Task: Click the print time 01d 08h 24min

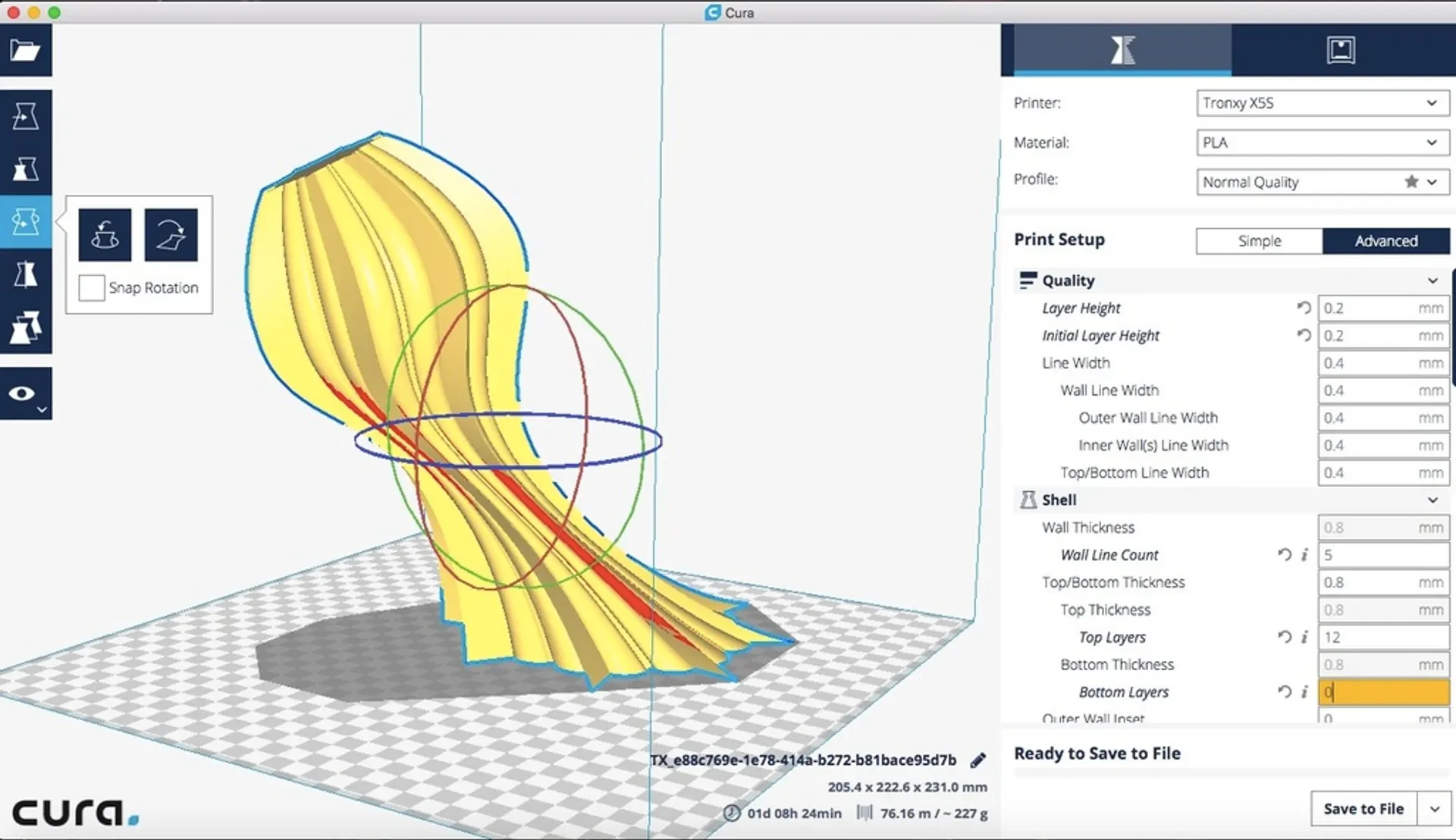Action: click(x=795, y=813)
